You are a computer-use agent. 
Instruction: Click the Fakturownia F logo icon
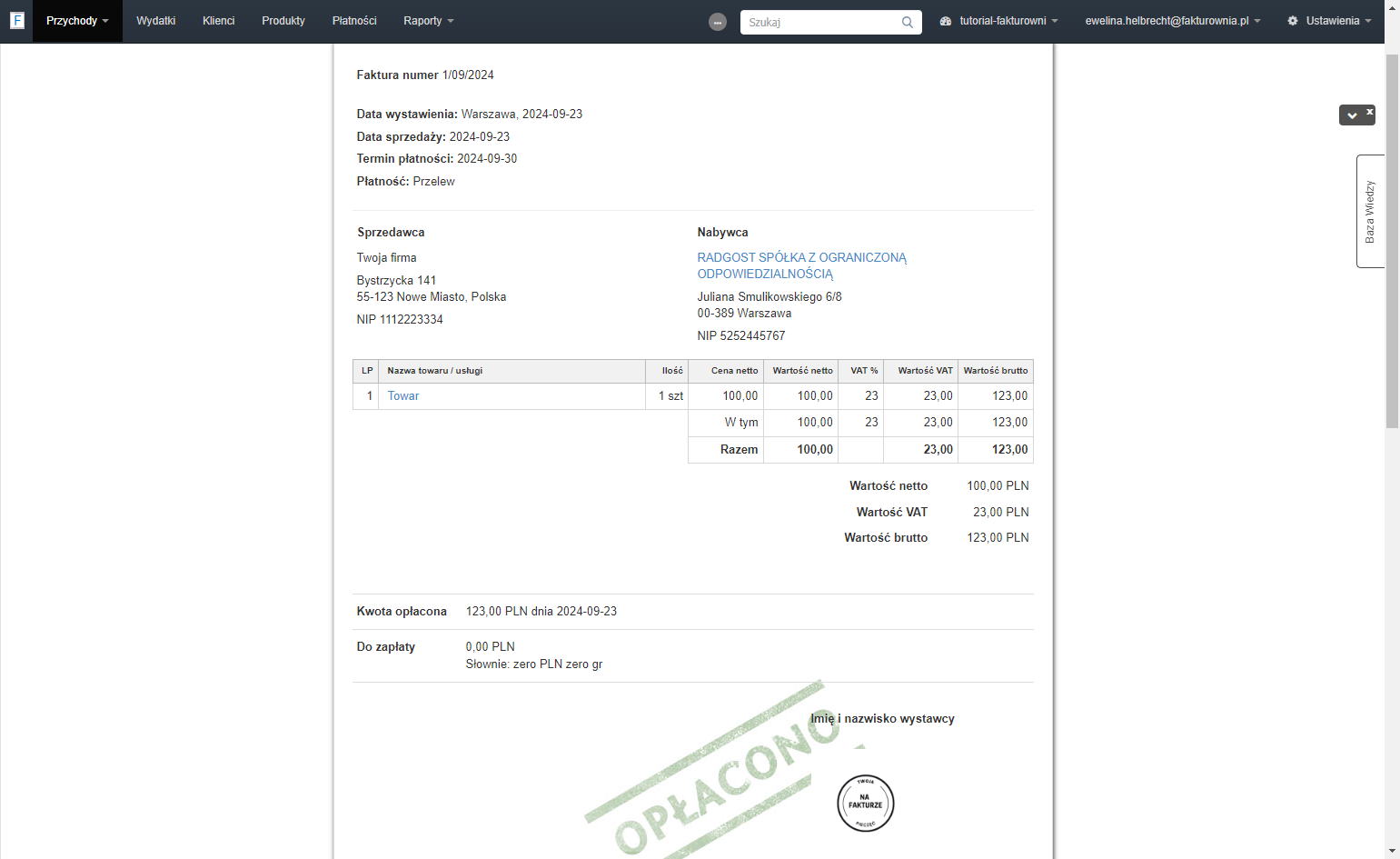[x=16, y=20]
